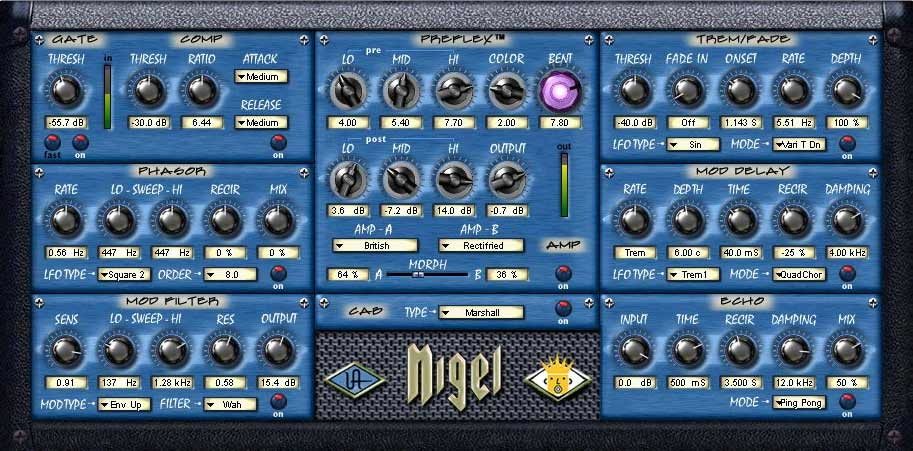
Task: Click the Trem/Fade DEPTH knob
Action: [x=847, y=91]
